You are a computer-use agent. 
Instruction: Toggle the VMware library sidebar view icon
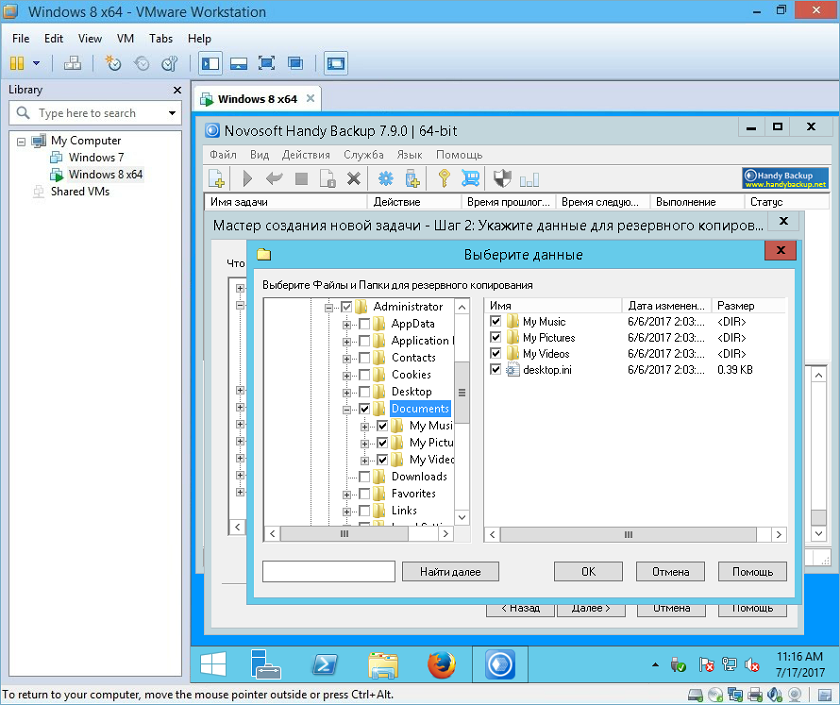[210, 63]
